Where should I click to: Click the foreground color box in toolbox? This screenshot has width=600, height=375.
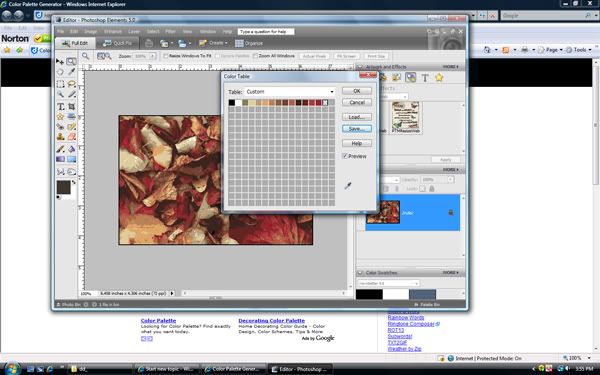tap(64, 188)
